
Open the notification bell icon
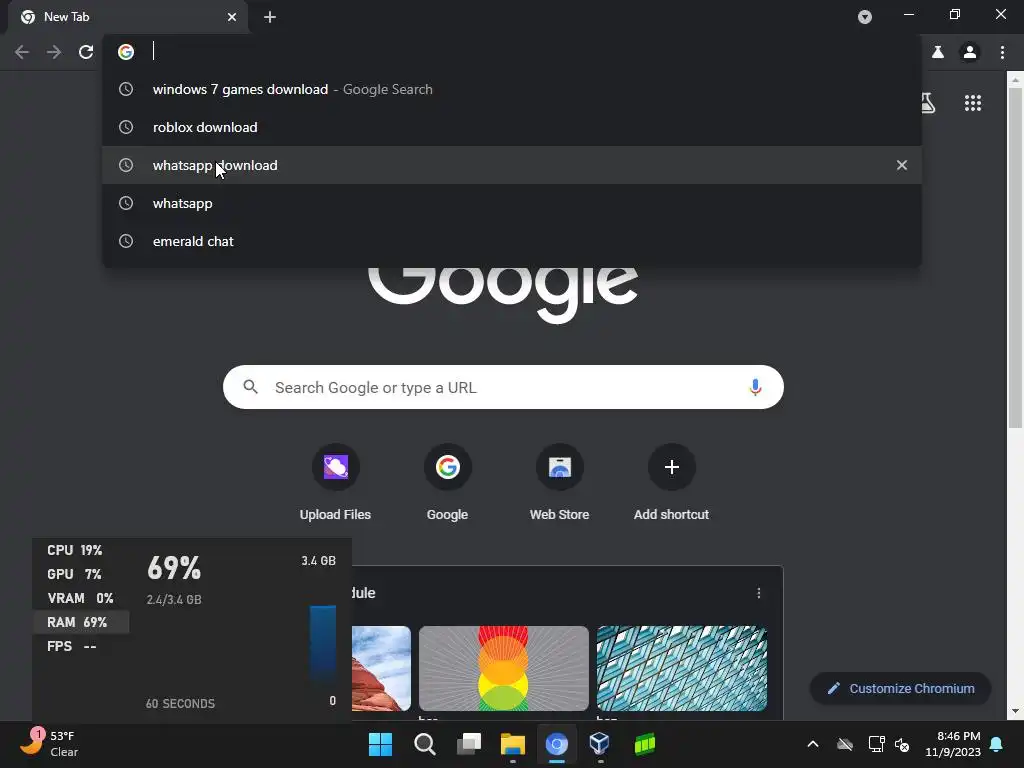pyautogui.click(x=997, y=744)
